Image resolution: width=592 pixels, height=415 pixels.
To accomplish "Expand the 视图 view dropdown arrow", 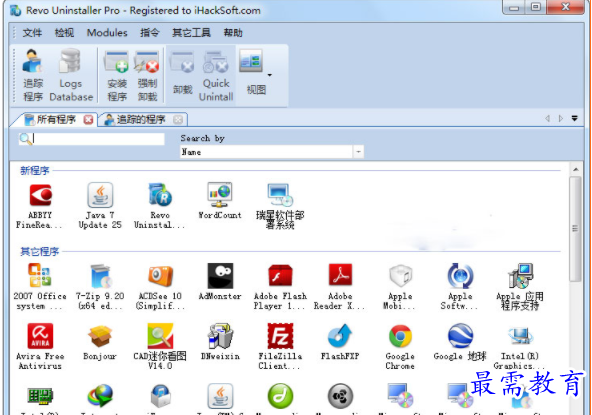I will click(270, 75).
